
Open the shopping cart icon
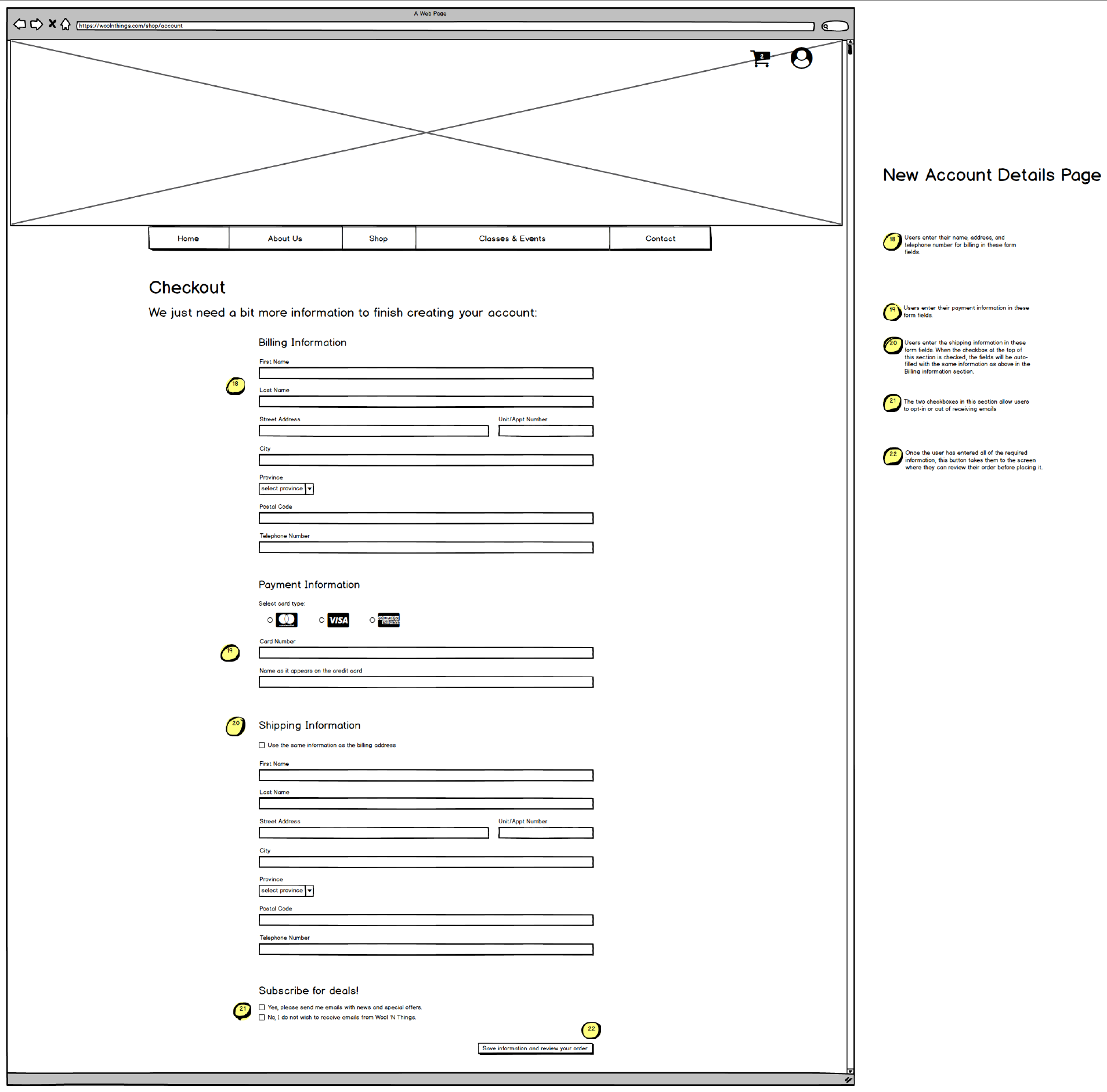click(x=760, y=59)
